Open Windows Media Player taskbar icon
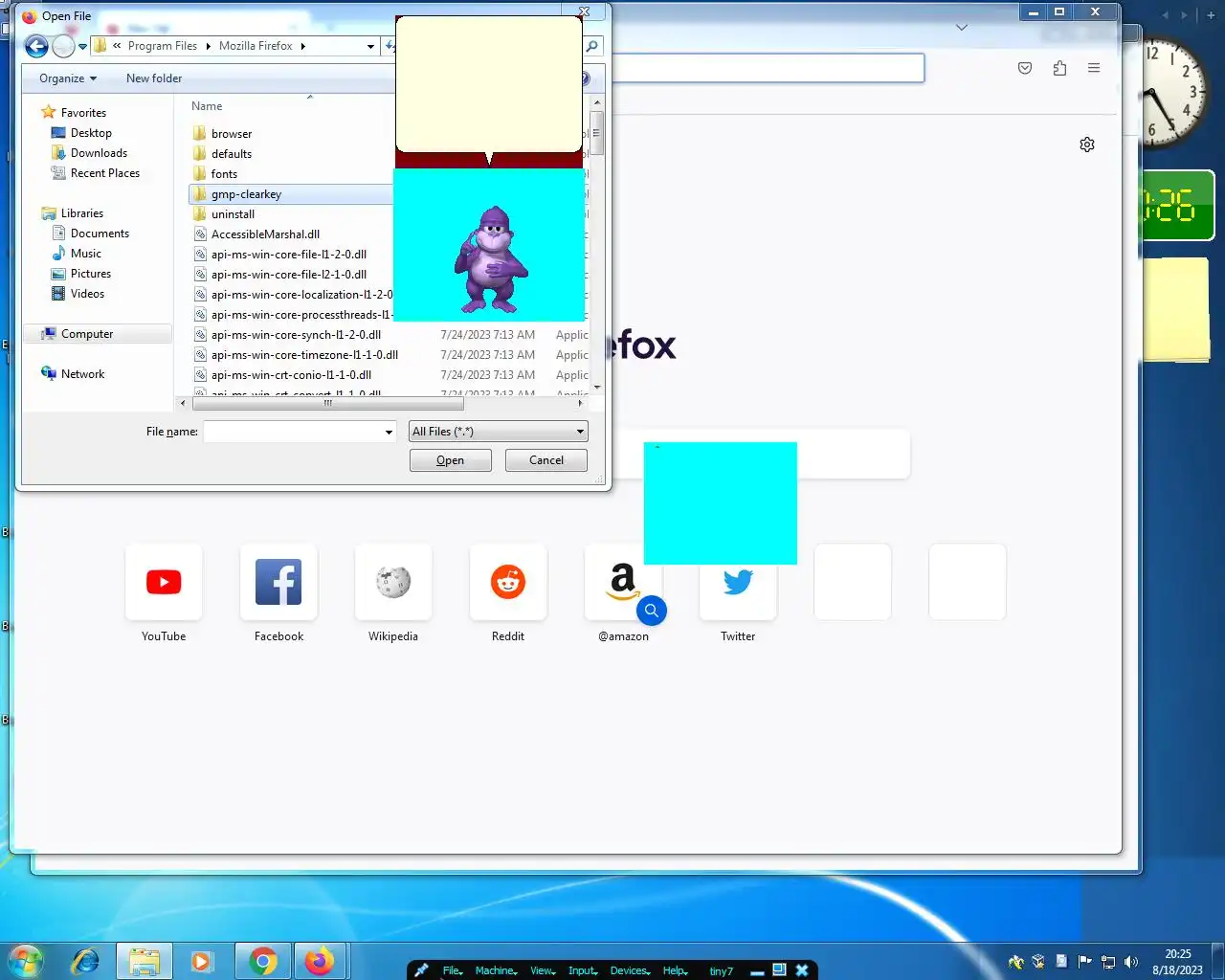The image size is (1225, 980). click(202, 960)
